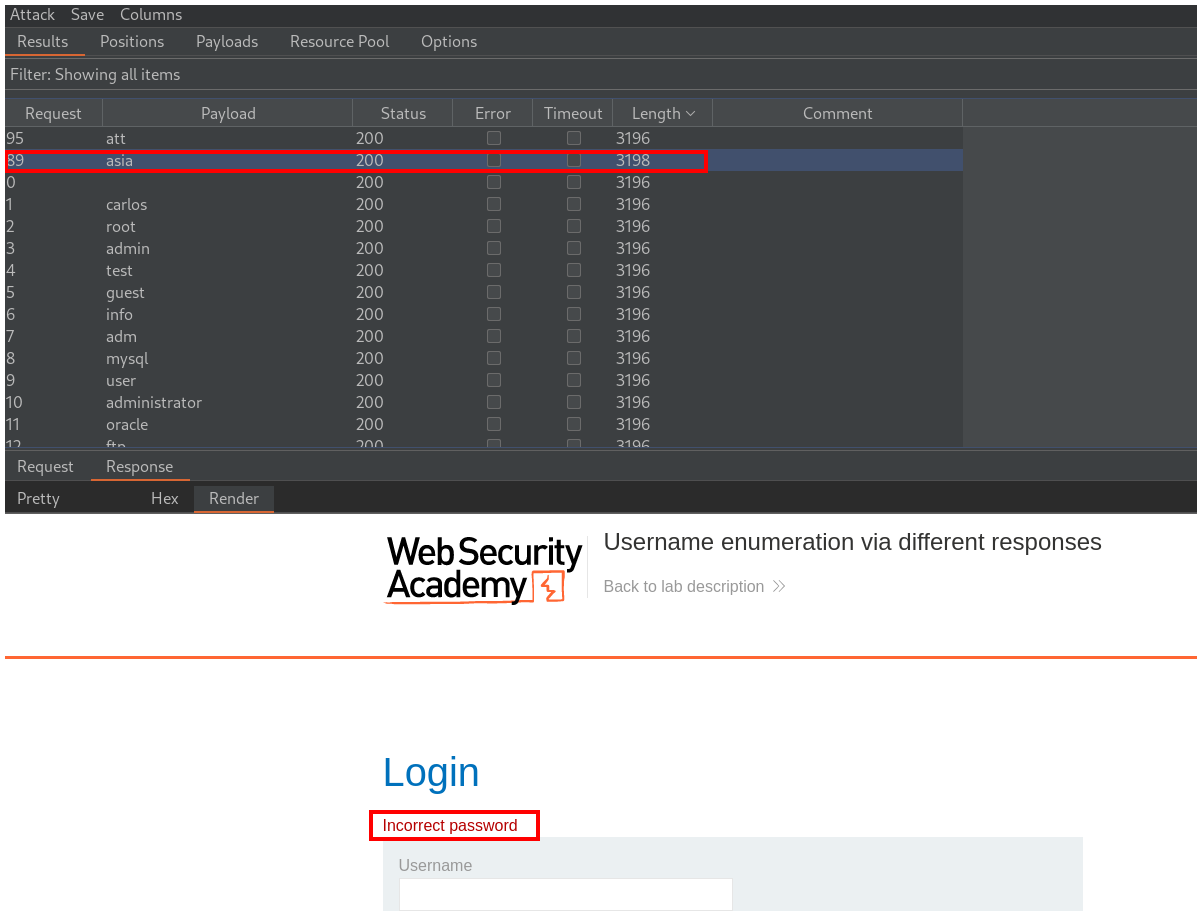Click the Back to lab description link

[x=683, y=587]
